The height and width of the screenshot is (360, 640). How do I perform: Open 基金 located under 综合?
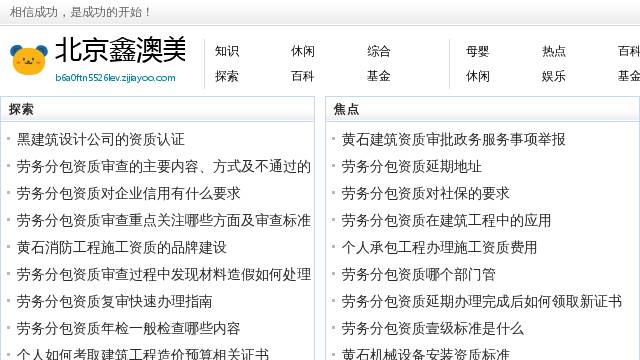(379, 76)
